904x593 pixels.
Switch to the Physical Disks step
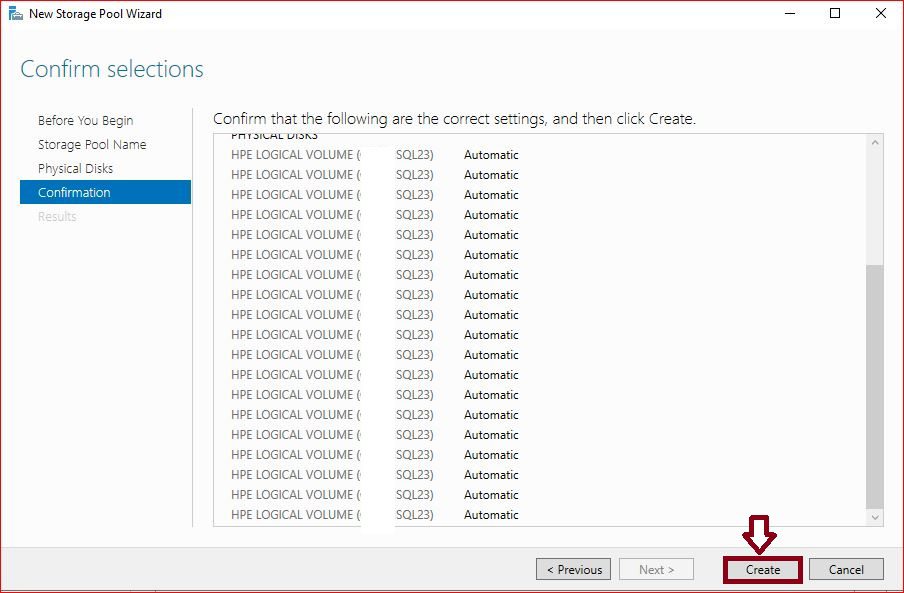75,168
